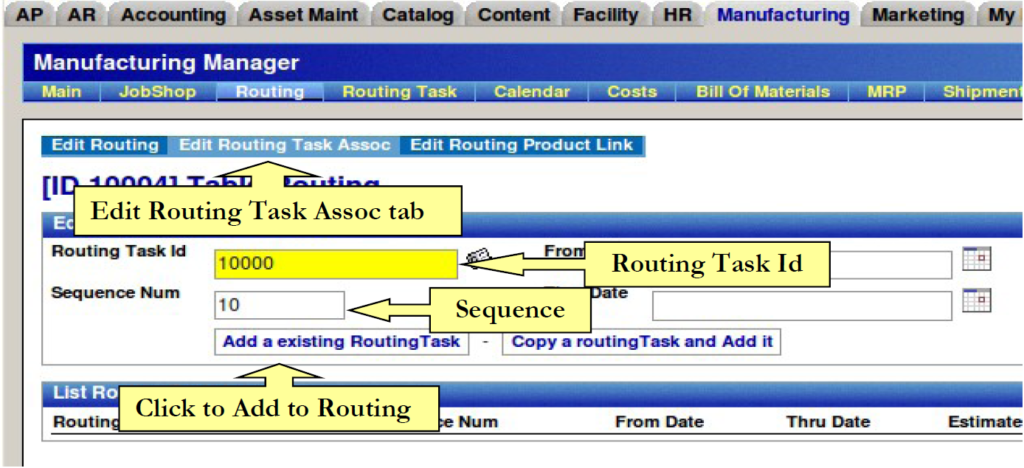The width and height of the screenshot is (1024, 468).
Task: Click the Sequence Num input field
Action: pyautogui.click(x=279, y=305)
